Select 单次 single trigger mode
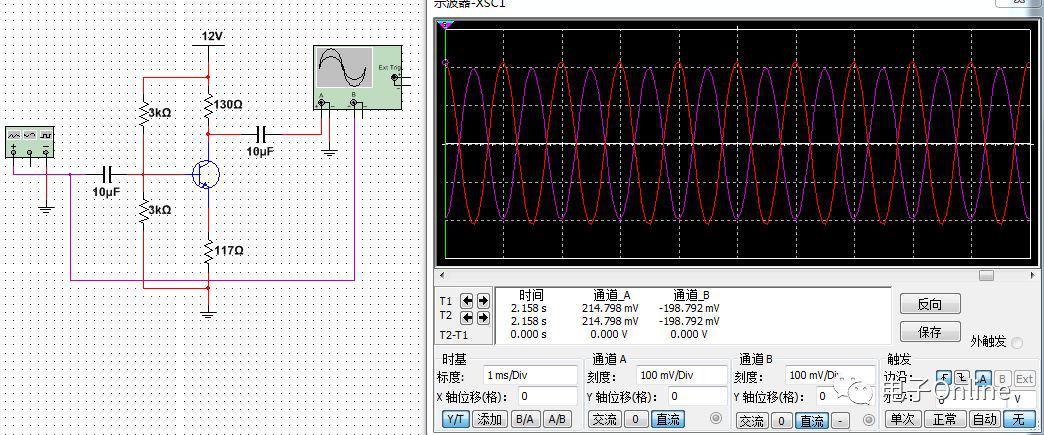Image resolution: width=1044 pixels, height=435 pixels. (x=903, y=420)
